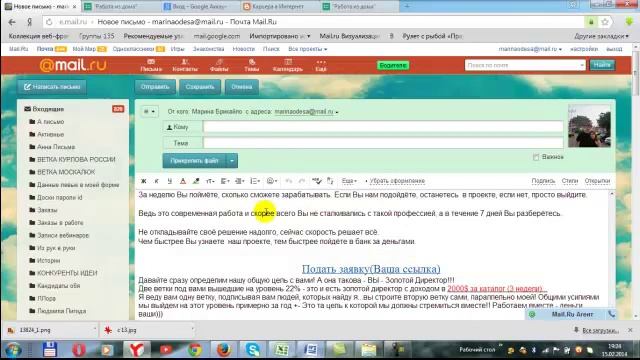Viewport: 640px width, 360px height.
Task: Open the Письма section icon
Action: tap(151, 65)
